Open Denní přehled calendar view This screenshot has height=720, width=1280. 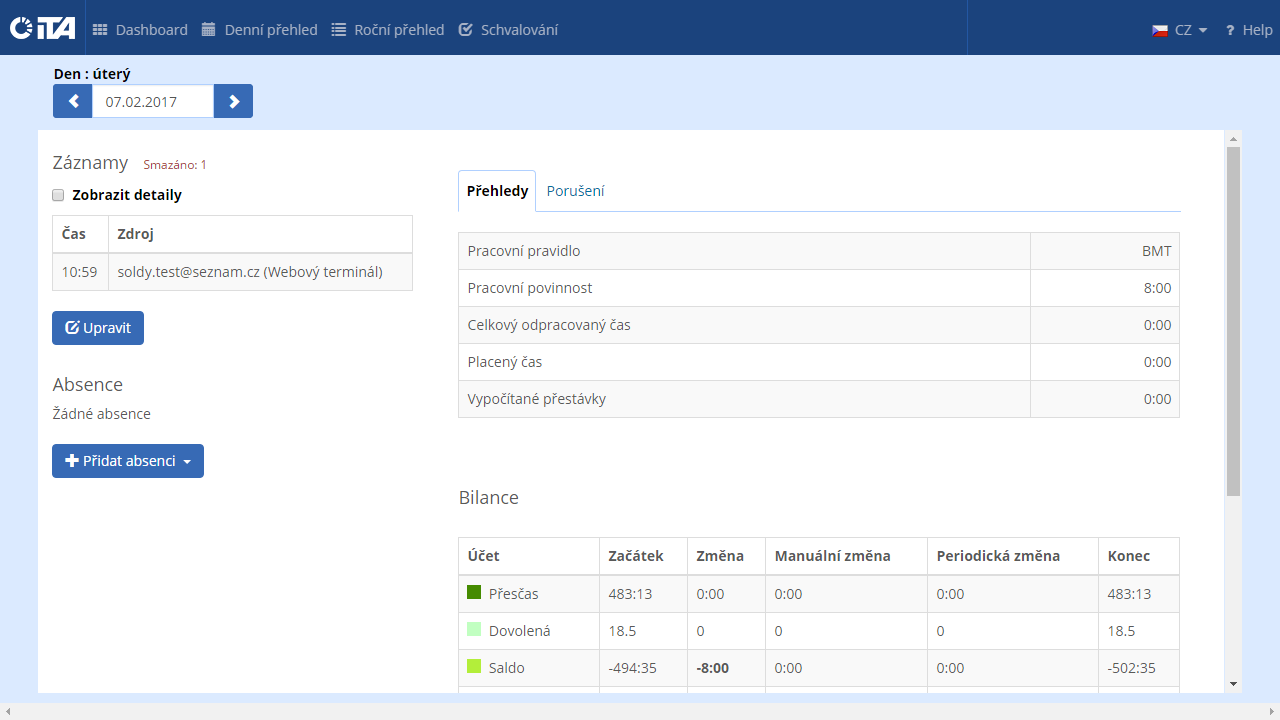point(259,30)
